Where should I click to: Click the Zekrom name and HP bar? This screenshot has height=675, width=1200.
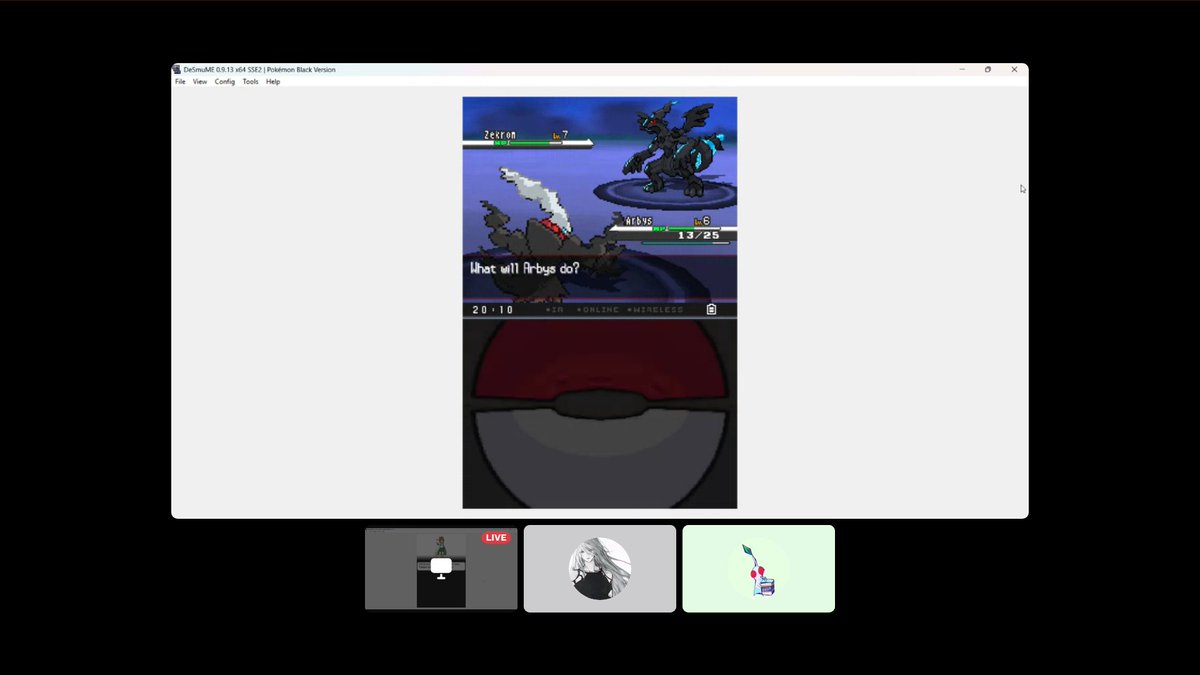coord(527,138)
